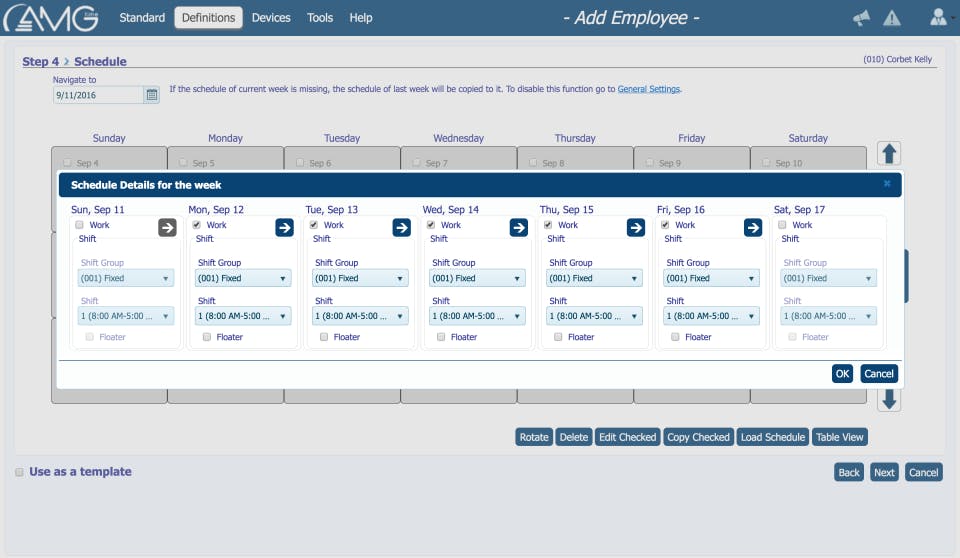The image size is (960, 558).
Task: Toggle Floater checkbox for Tue, Sep 13
Action: (325, 337)
